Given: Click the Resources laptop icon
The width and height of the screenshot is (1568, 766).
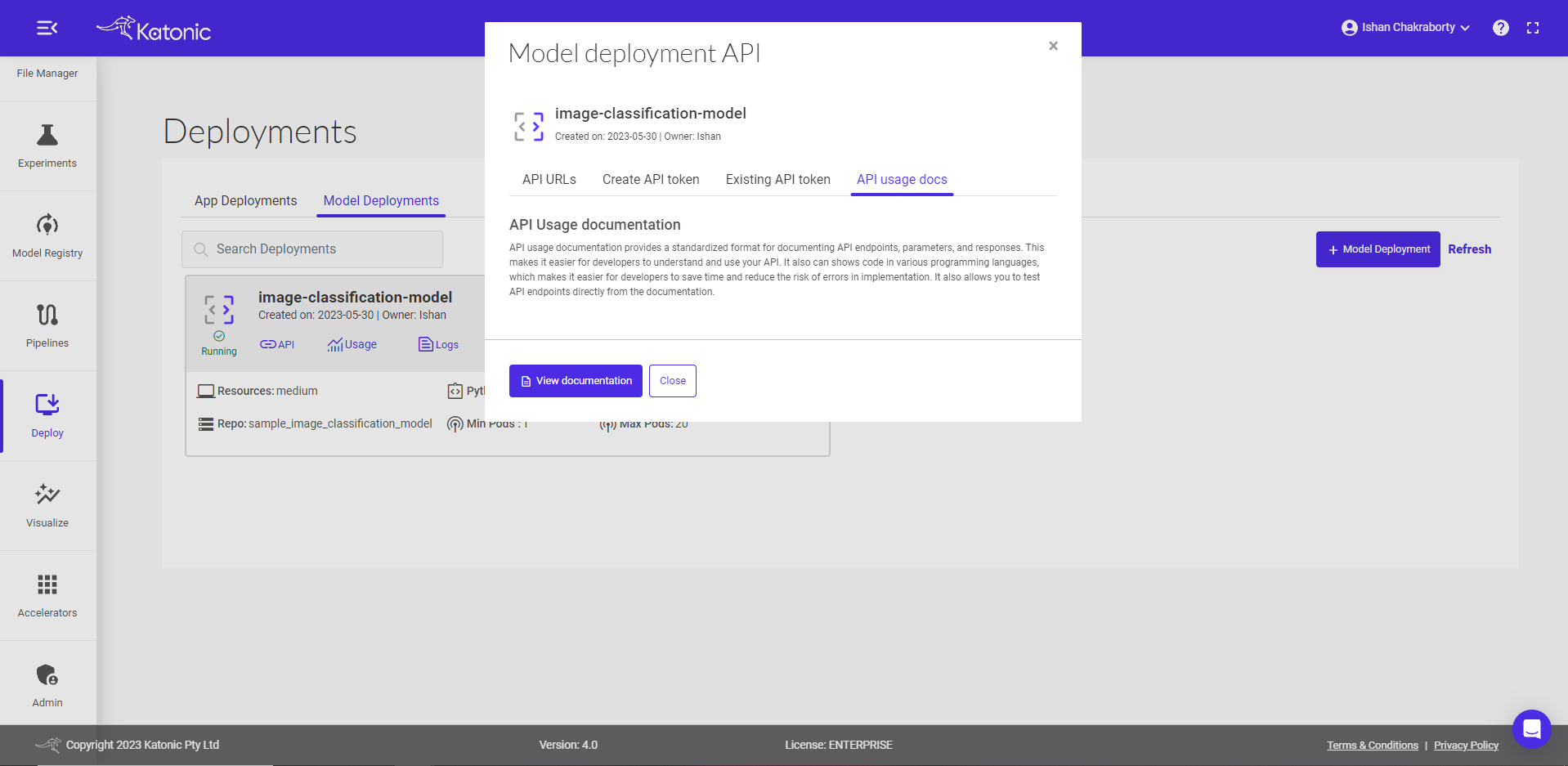Looking at the screenshot, I should pyautogui.click(x=206, y=392).
